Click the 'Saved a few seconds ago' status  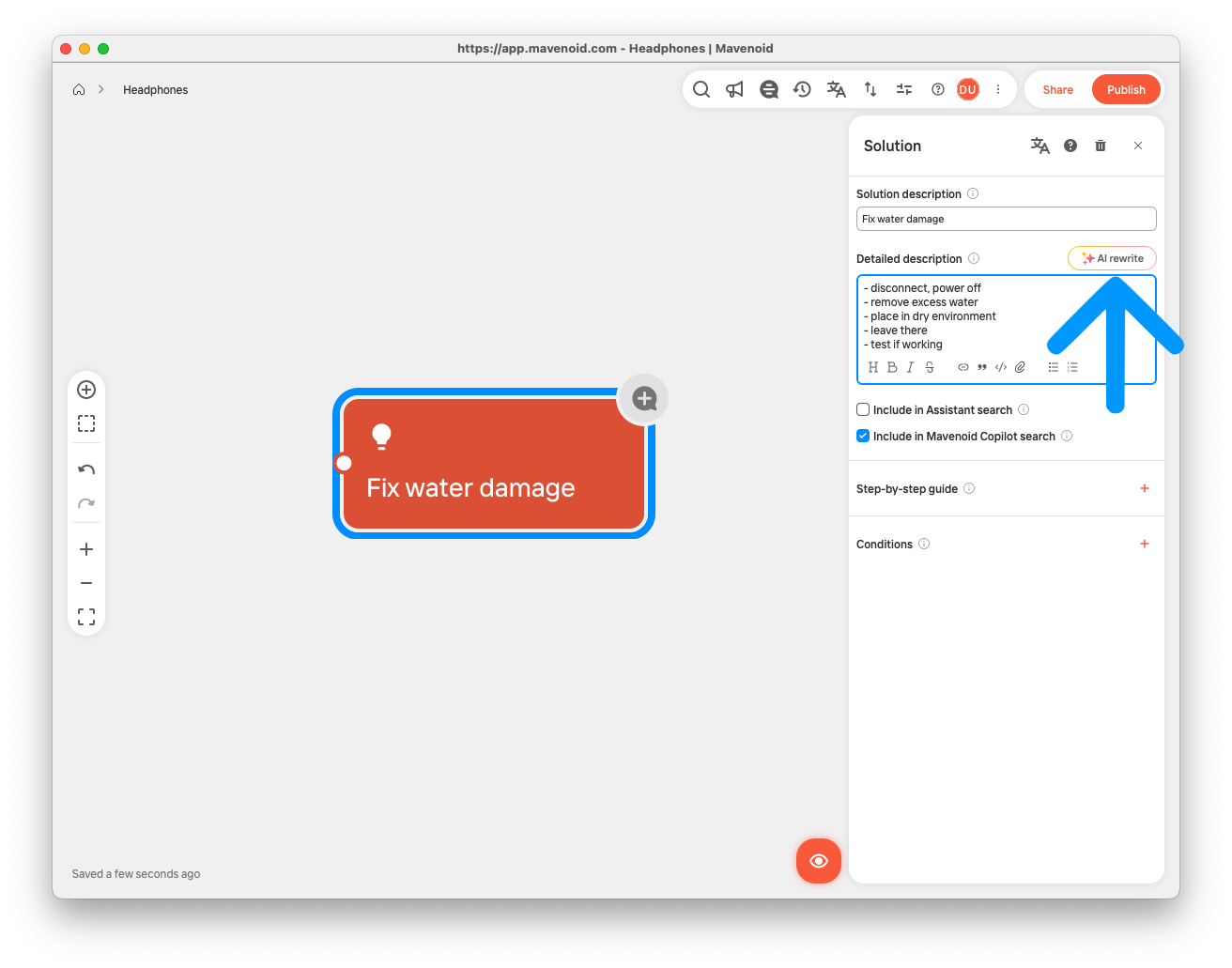coord(136,874)
